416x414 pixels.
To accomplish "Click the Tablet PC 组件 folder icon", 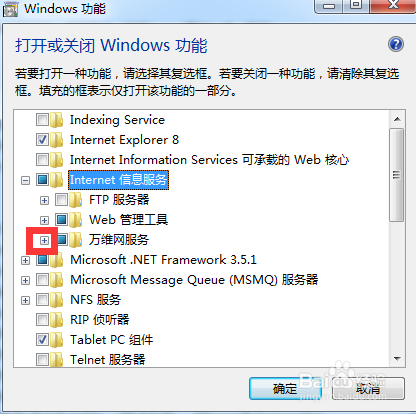I will (x=57, y=340).
